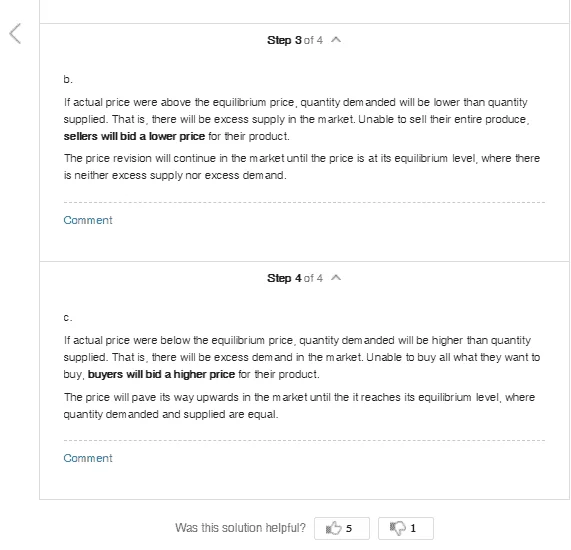Open Comment link under Step 4
The image size is (571, 550).
(x=88, y=458)
